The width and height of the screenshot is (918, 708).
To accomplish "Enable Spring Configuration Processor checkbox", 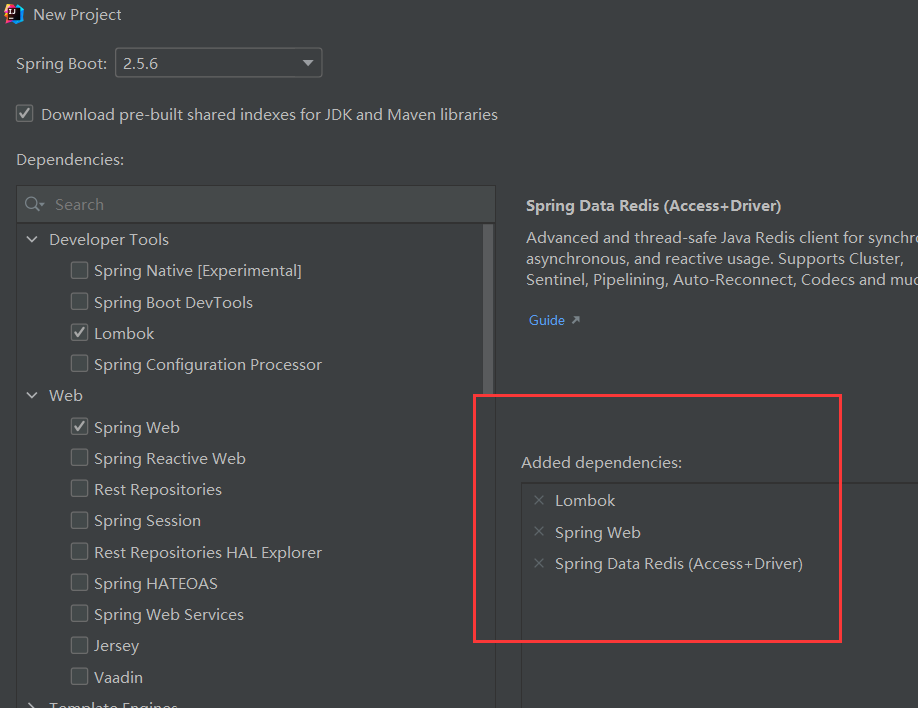I will [80, 364].
